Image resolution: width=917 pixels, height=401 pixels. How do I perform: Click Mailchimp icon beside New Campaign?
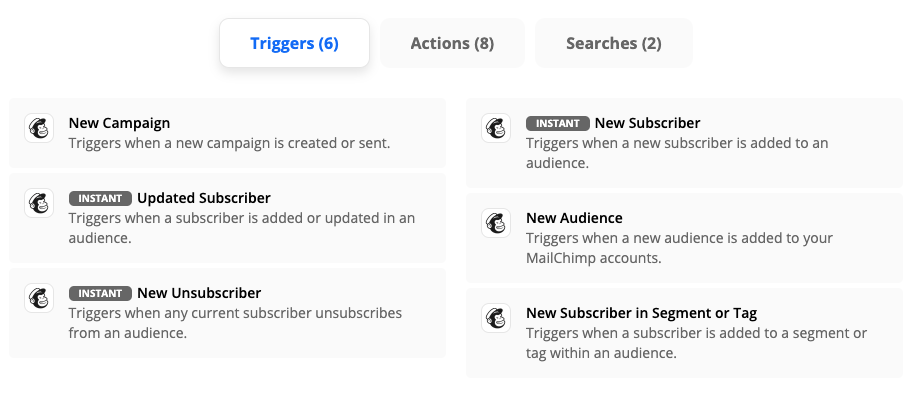point(39,128)
